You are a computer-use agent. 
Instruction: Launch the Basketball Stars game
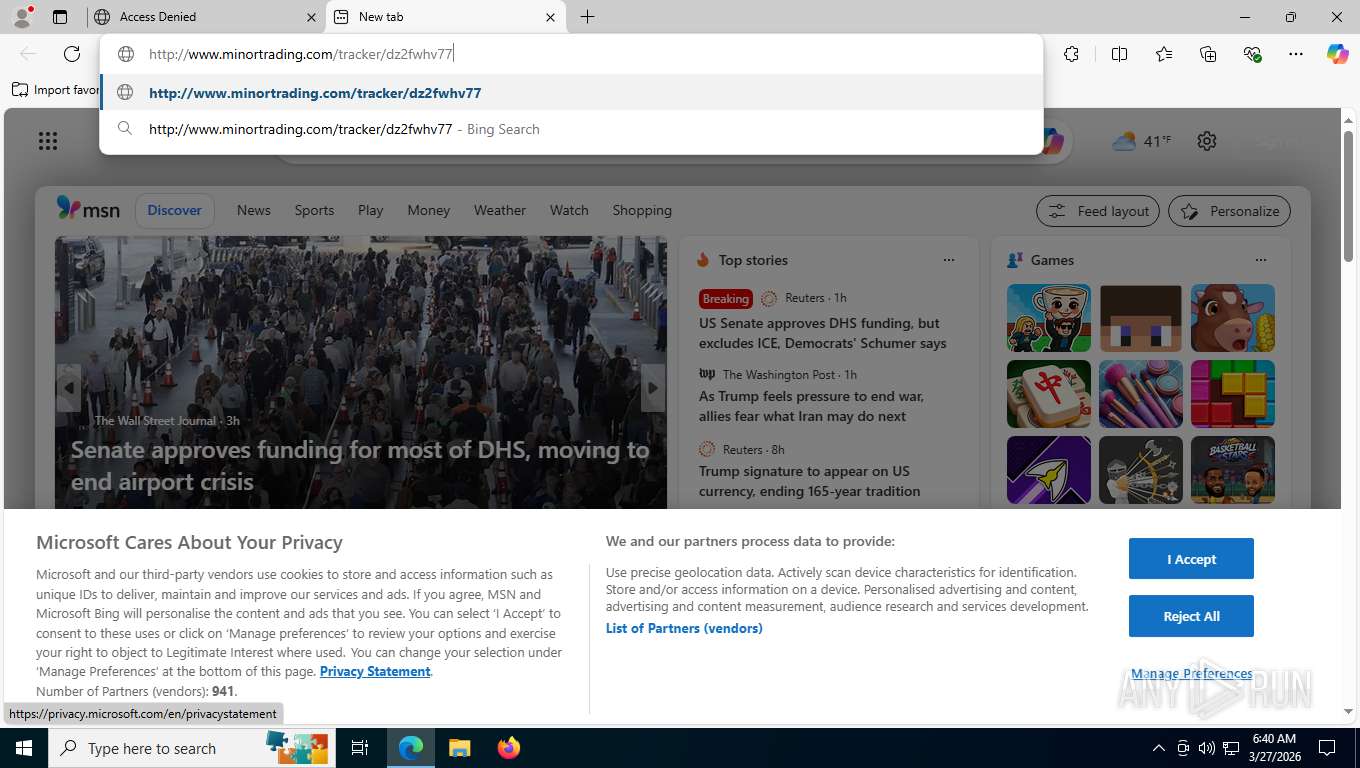click(1233, 470)
